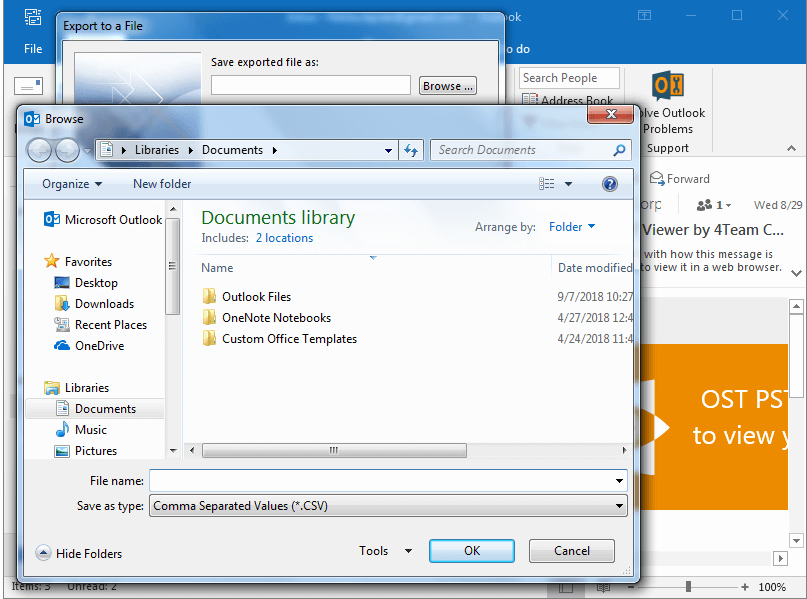Image resolution: width=807 pixels, height=599 pixels.
Task: Click the search magnifier in Search Documents
Action: tap(621, 149)
